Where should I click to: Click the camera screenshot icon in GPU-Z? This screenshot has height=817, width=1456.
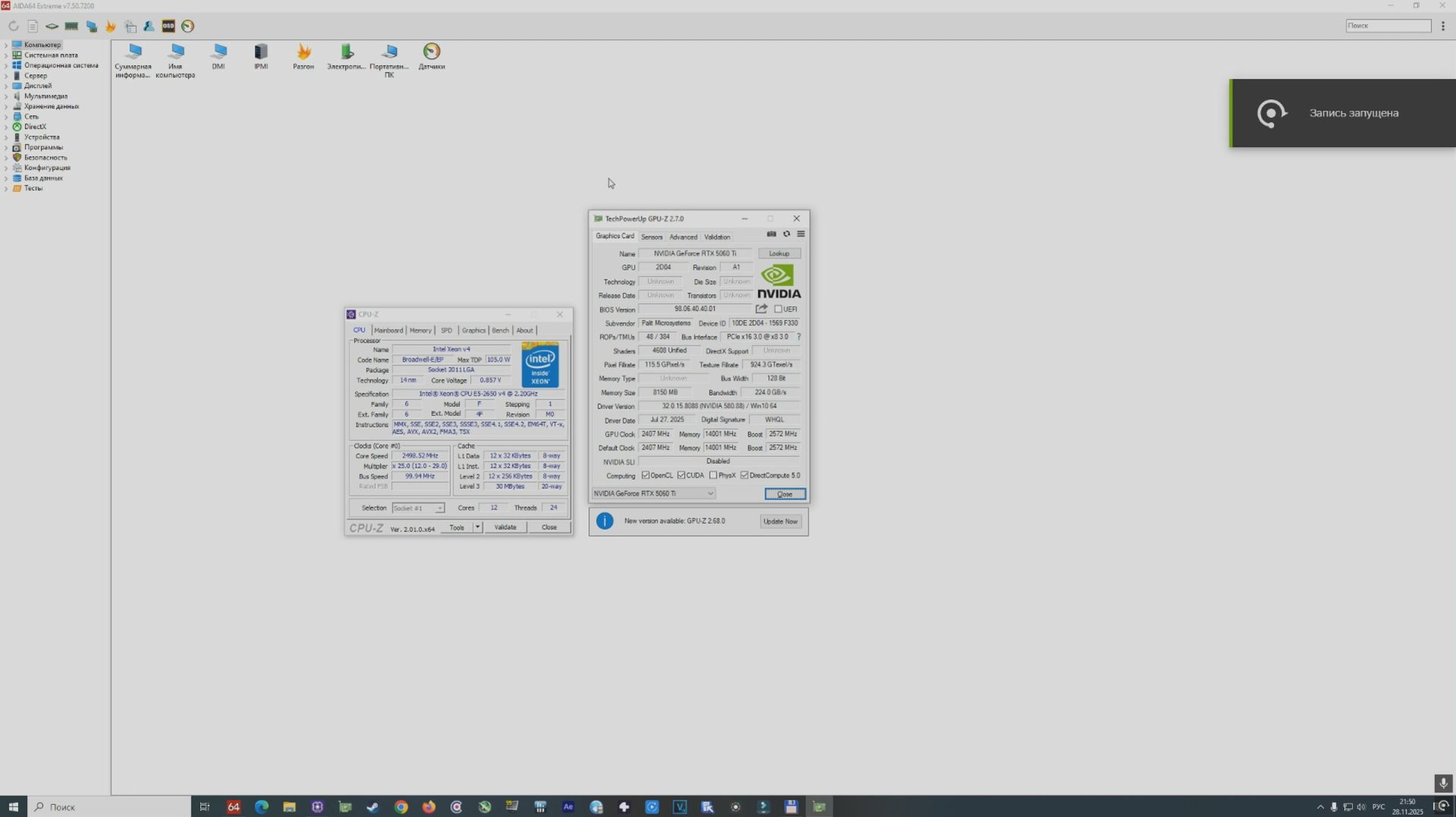point(771,233)
